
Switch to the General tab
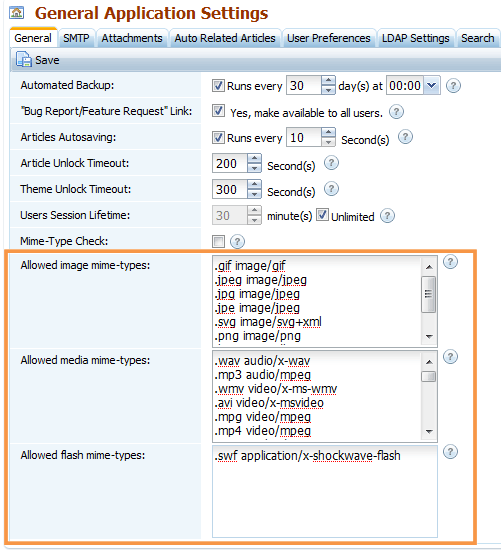pos(33,38)
